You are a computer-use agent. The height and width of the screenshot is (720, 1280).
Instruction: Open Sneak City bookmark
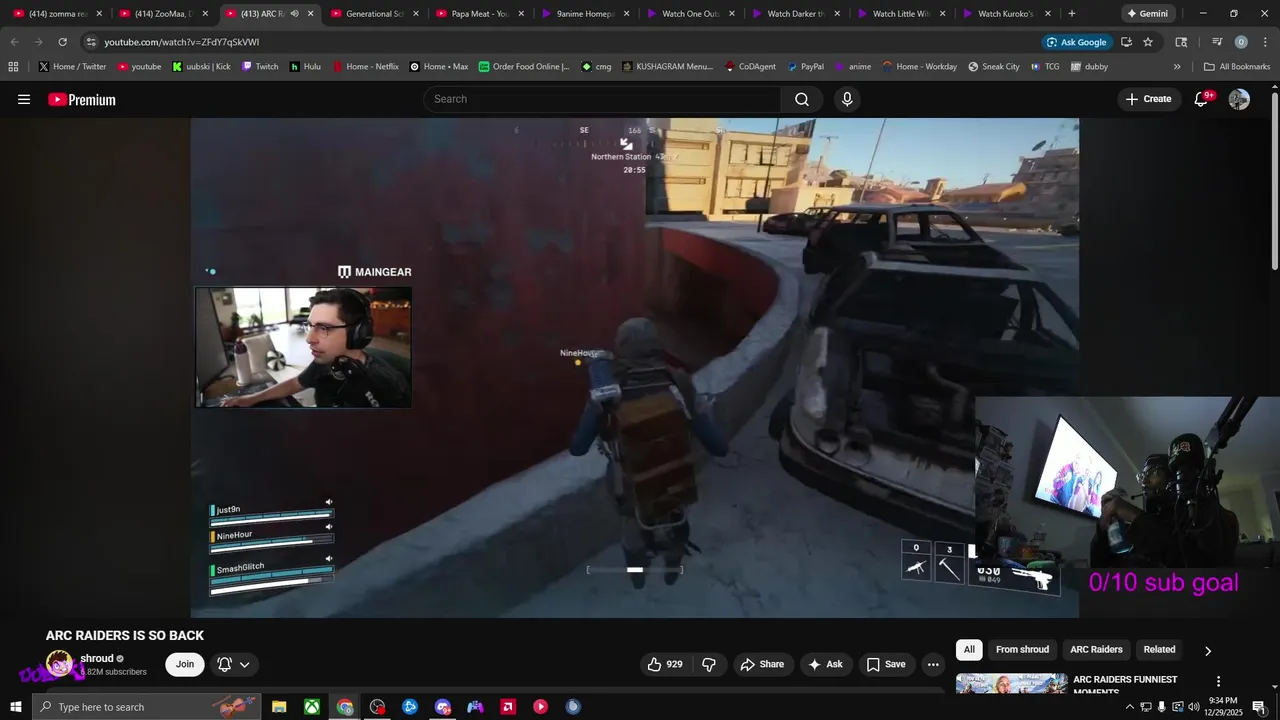pos(994,67)
